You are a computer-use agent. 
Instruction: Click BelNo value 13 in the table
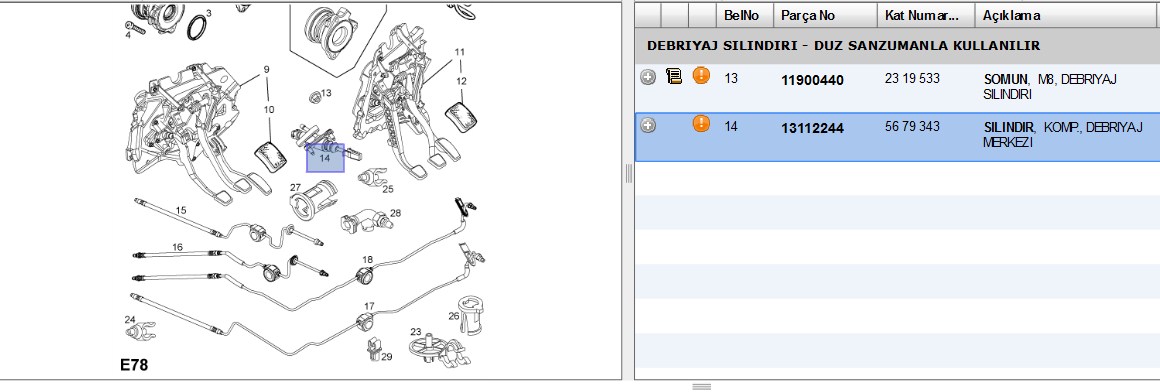pos(731,78)
